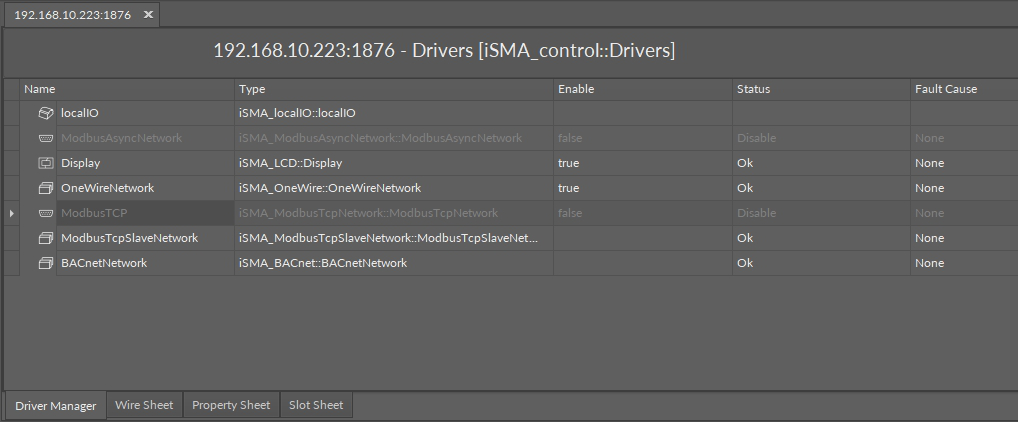Click the Status column header
The width and height of the screenshot is (1018, 422).
pyautogui.click(x=753, y=89)
